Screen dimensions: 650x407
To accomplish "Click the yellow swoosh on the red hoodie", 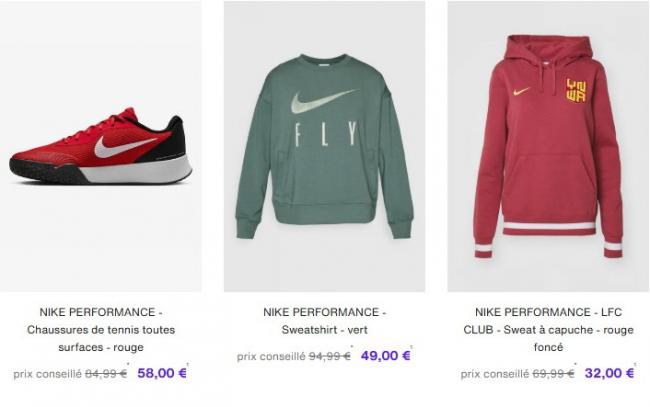I will click(x=521, y=91).
